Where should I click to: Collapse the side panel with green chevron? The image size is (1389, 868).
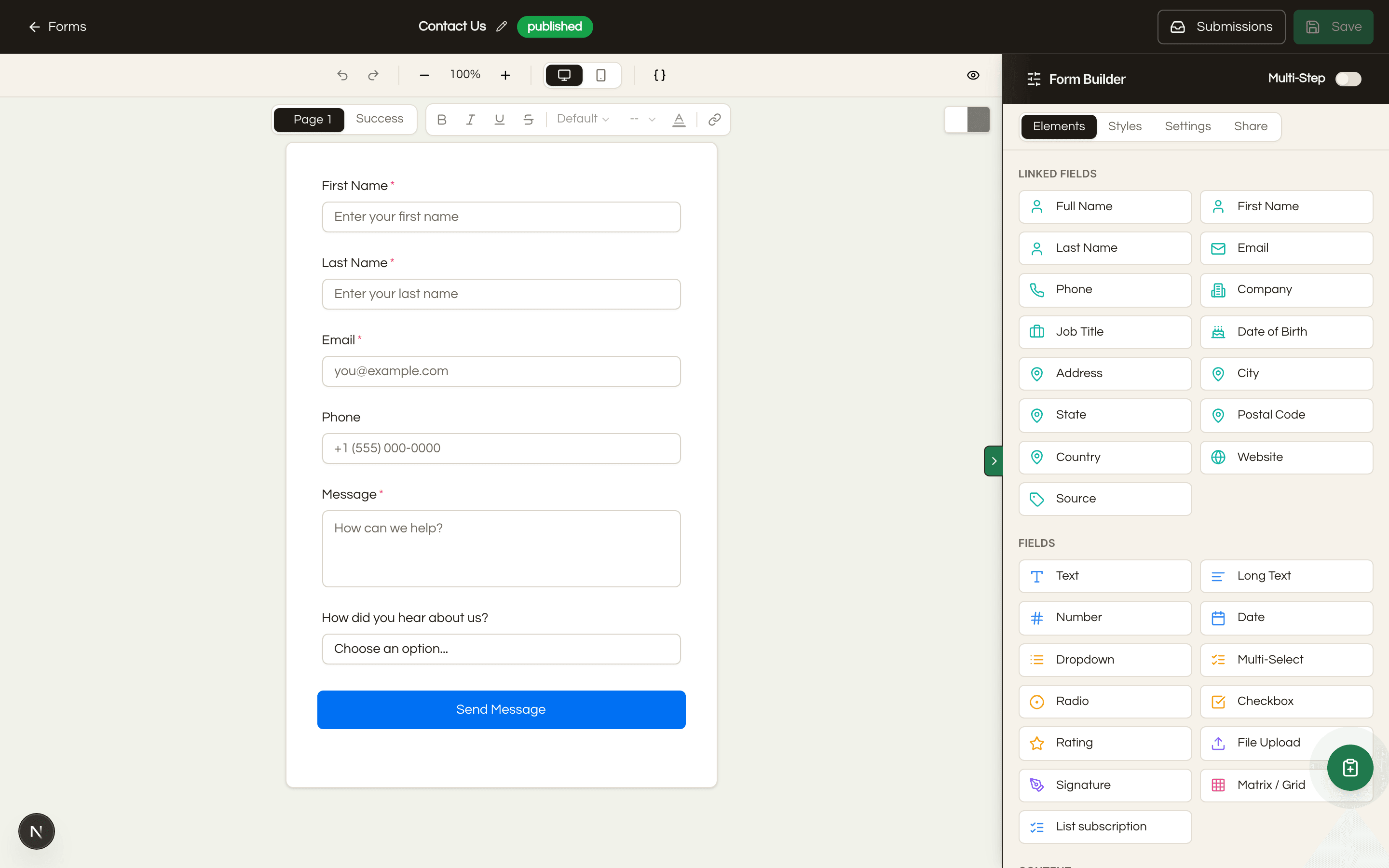[x=993, y=461]
